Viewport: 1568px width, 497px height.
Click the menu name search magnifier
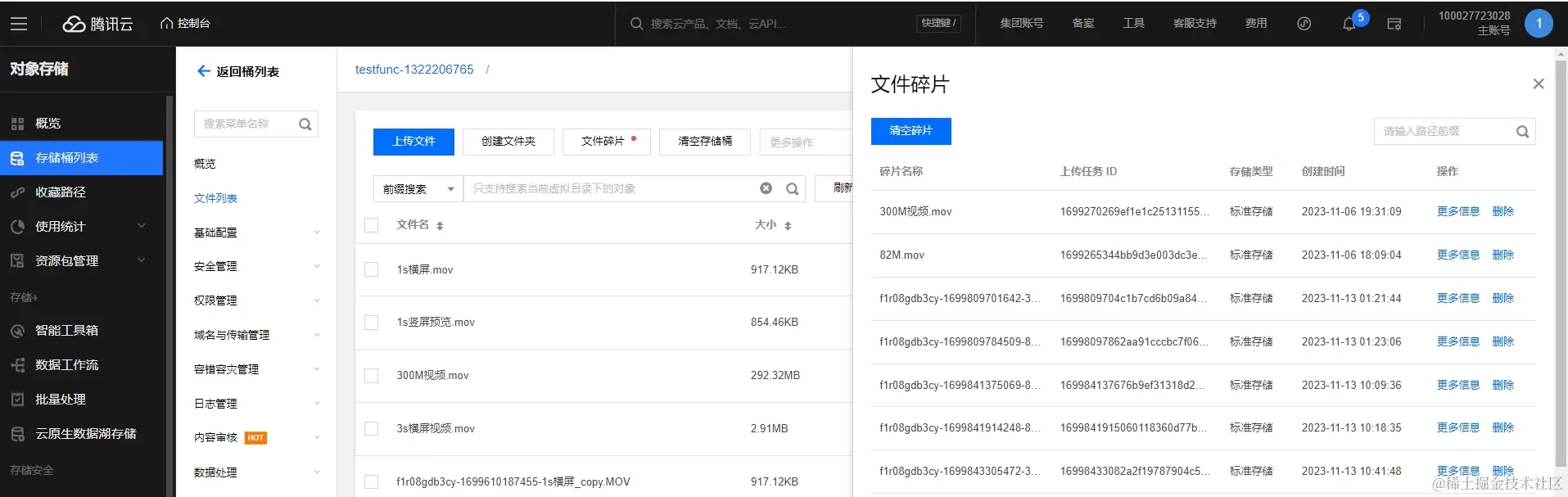tap(305, 124)
